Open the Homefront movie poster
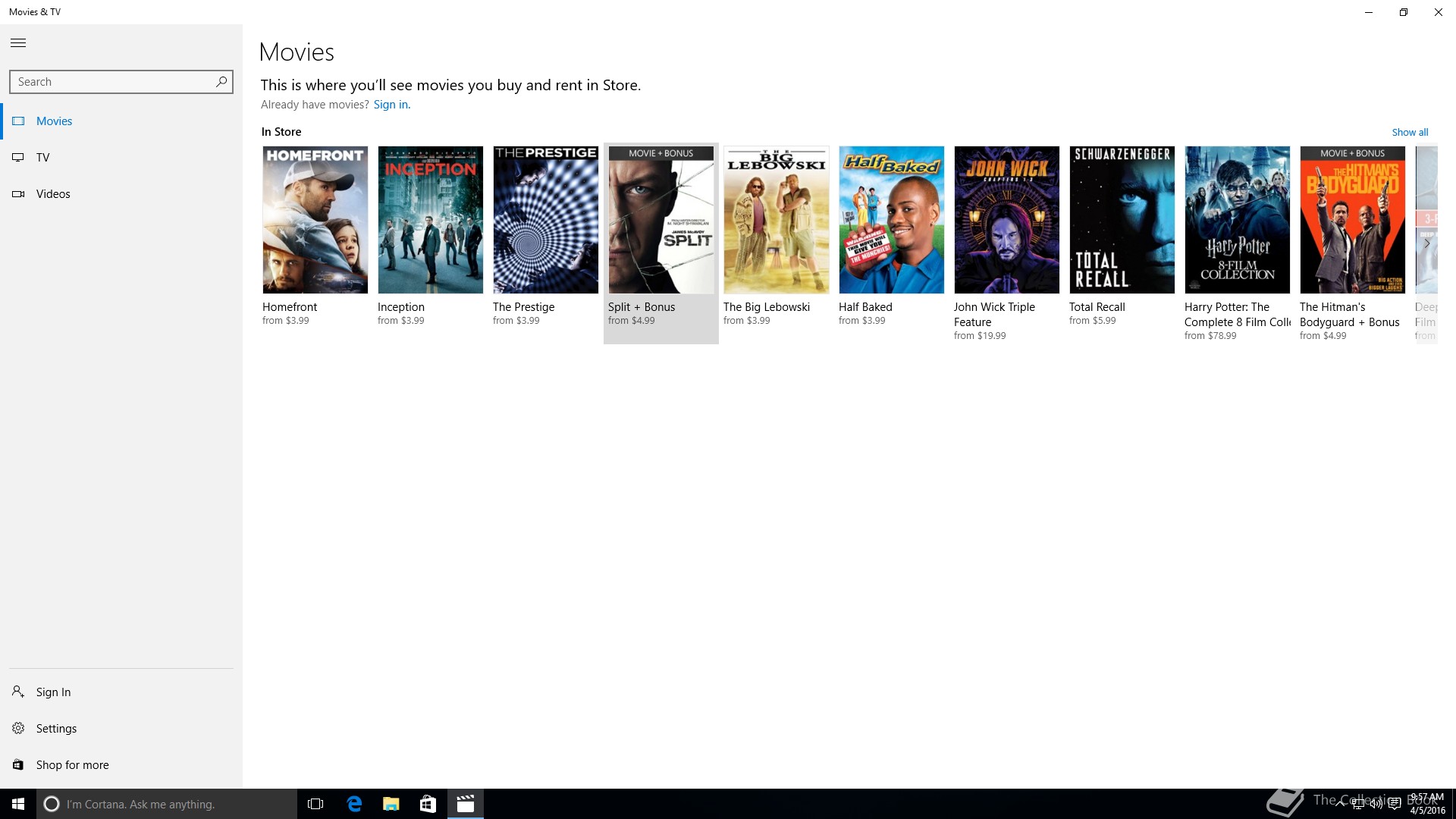 315,220
